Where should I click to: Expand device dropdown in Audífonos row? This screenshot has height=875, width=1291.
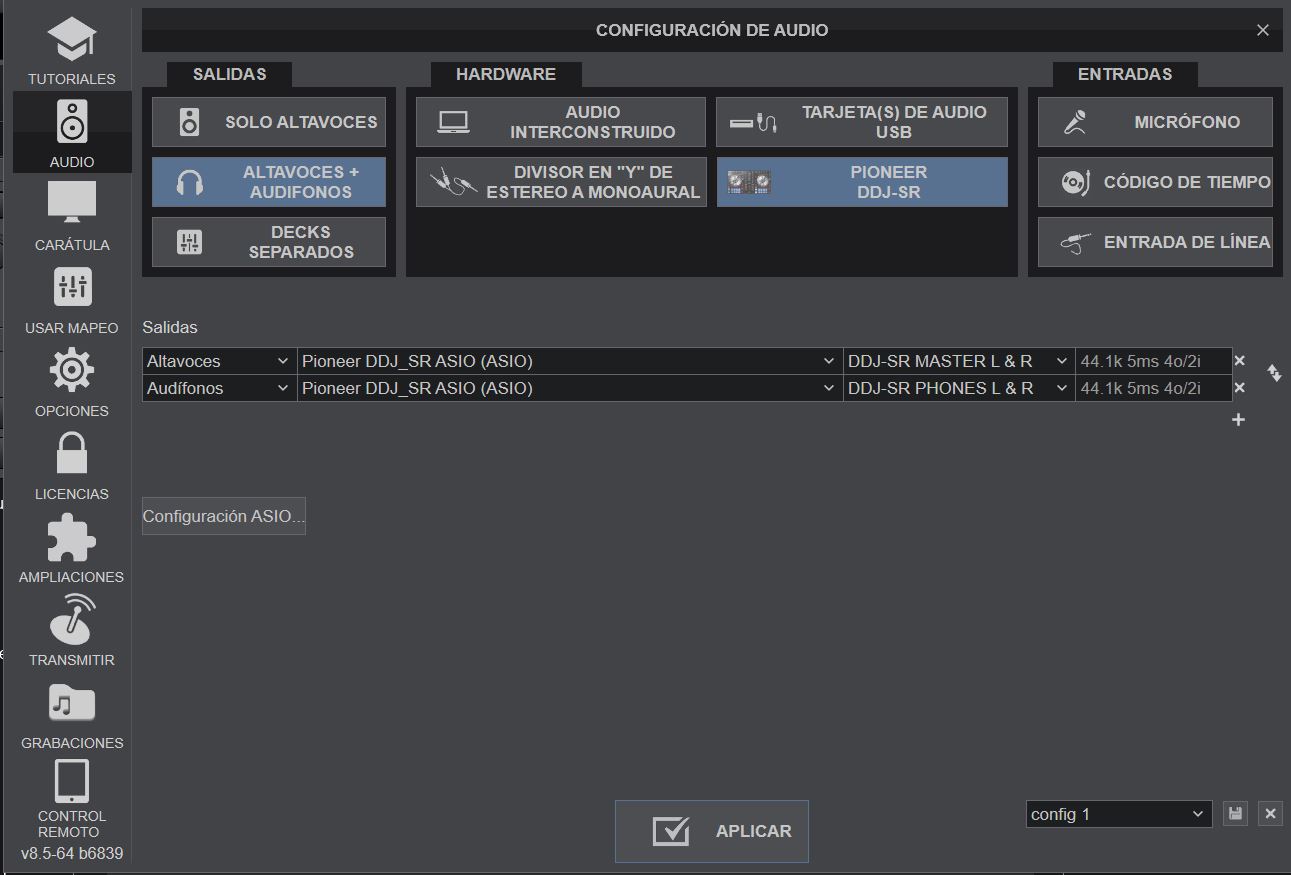tap(570, 388)
